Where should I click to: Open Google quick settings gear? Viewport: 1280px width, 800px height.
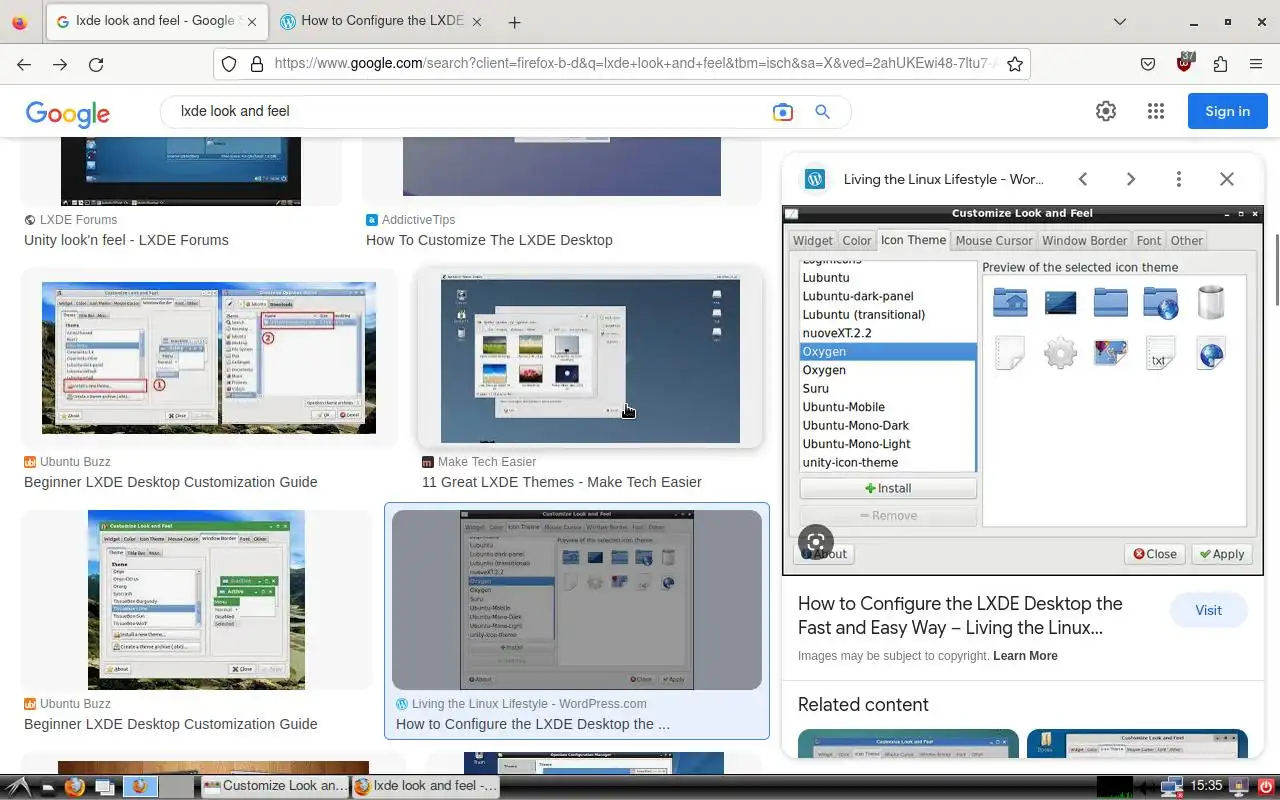(1106, 111)
